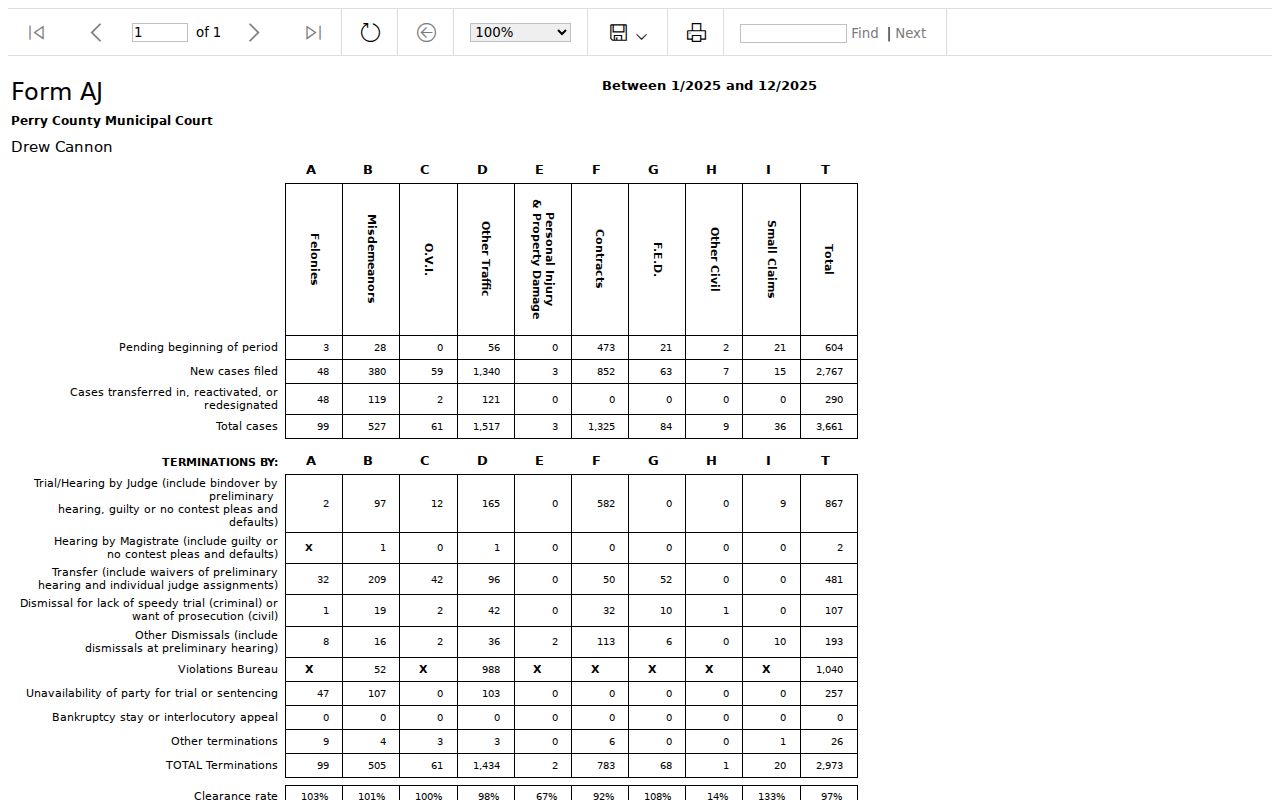The width and height of the screenshot is (1280, 800).
Task: Go to the previous report page
Action: [96, 33]
